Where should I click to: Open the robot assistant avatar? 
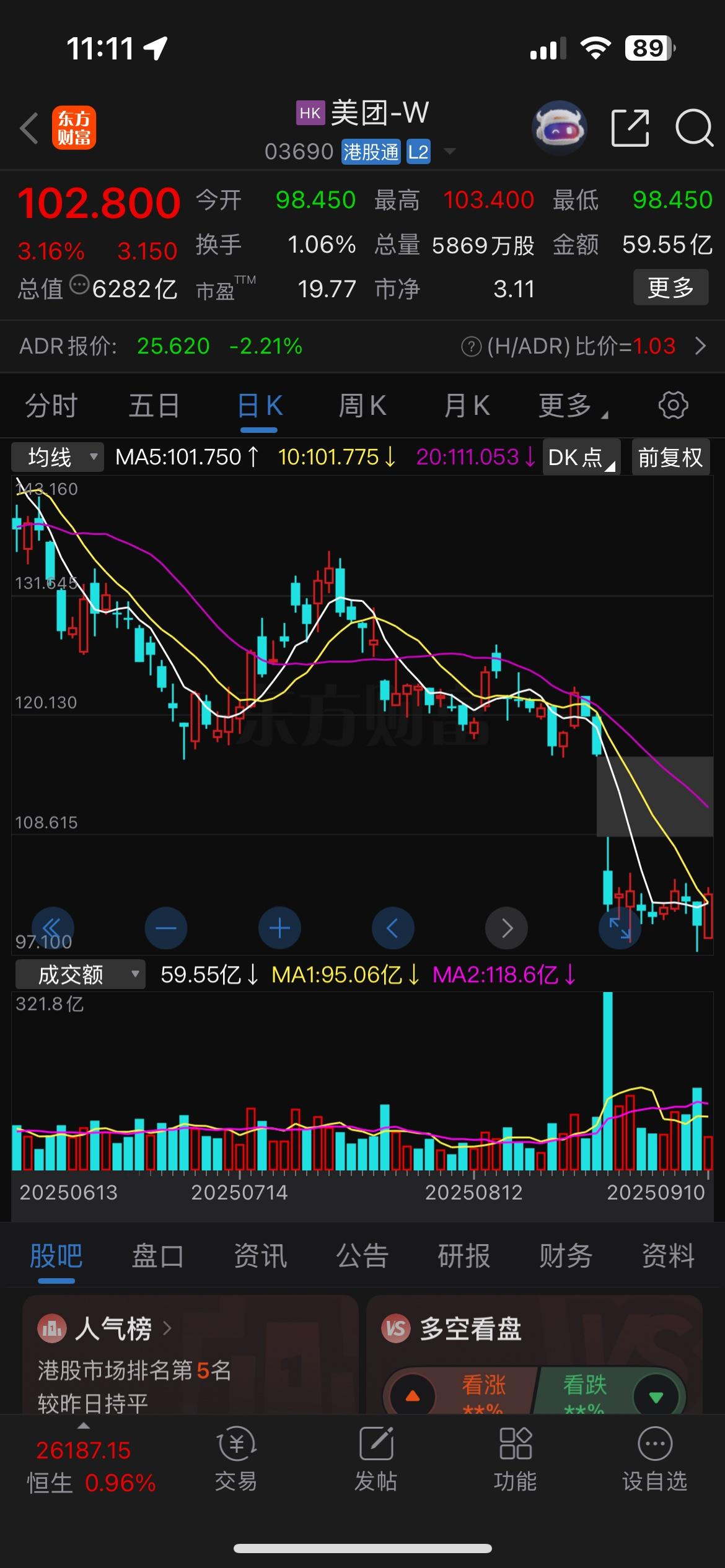pyautogui.click(x=560, y=128)
